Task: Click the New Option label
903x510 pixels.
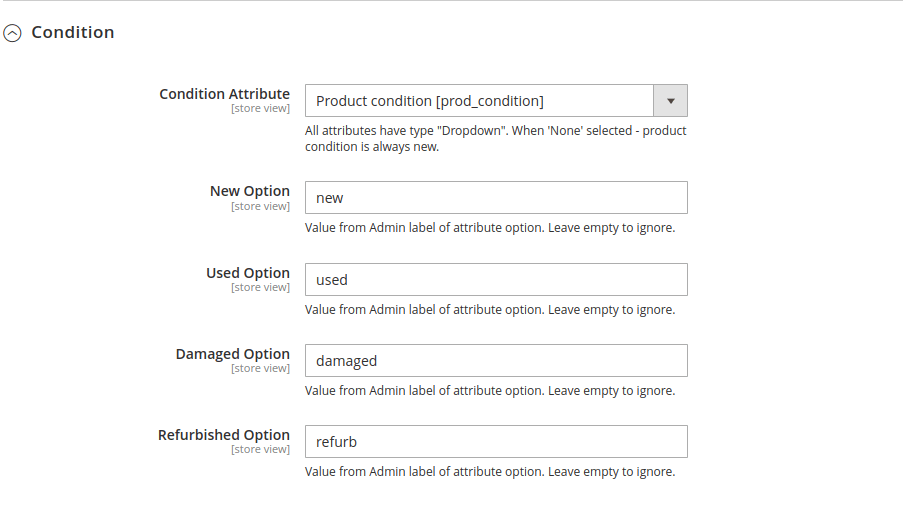Action: pyautogui.click(x=250, y=191)
